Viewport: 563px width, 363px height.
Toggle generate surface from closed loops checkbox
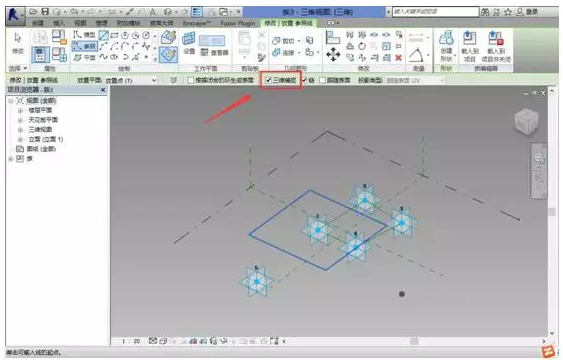click(x=191, y=80)
